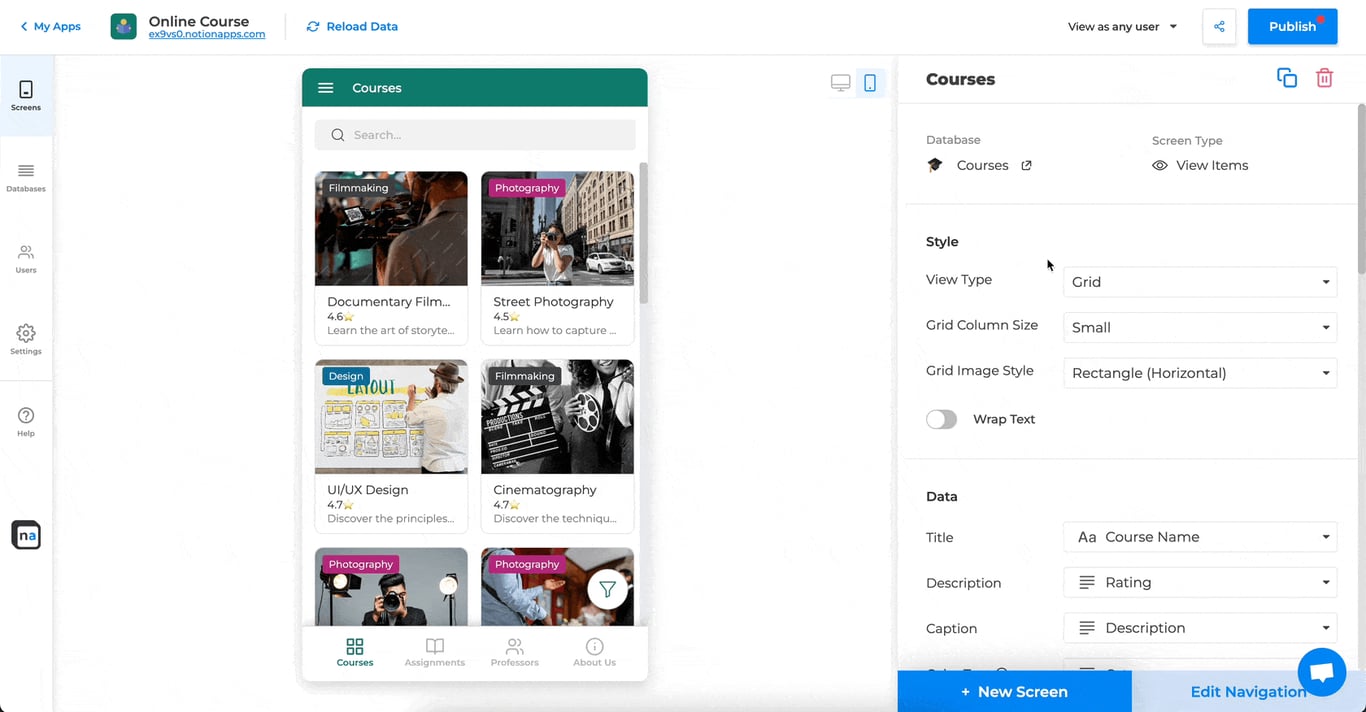The height and width of the screenshot is (712, 1366).
Task: Click the Filmmaking tag on Cinematography card
Action: [x=524, y=376]
